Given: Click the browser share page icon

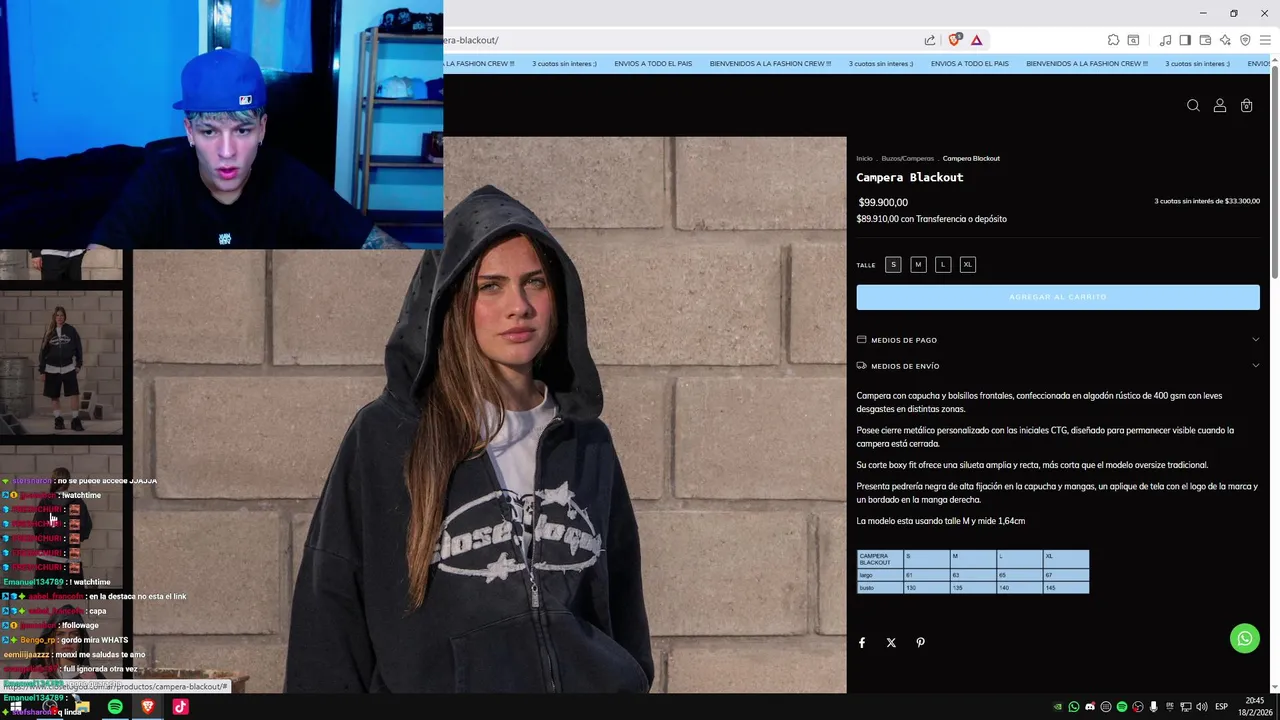Looking at the screenshot, I should pos(930,40).
